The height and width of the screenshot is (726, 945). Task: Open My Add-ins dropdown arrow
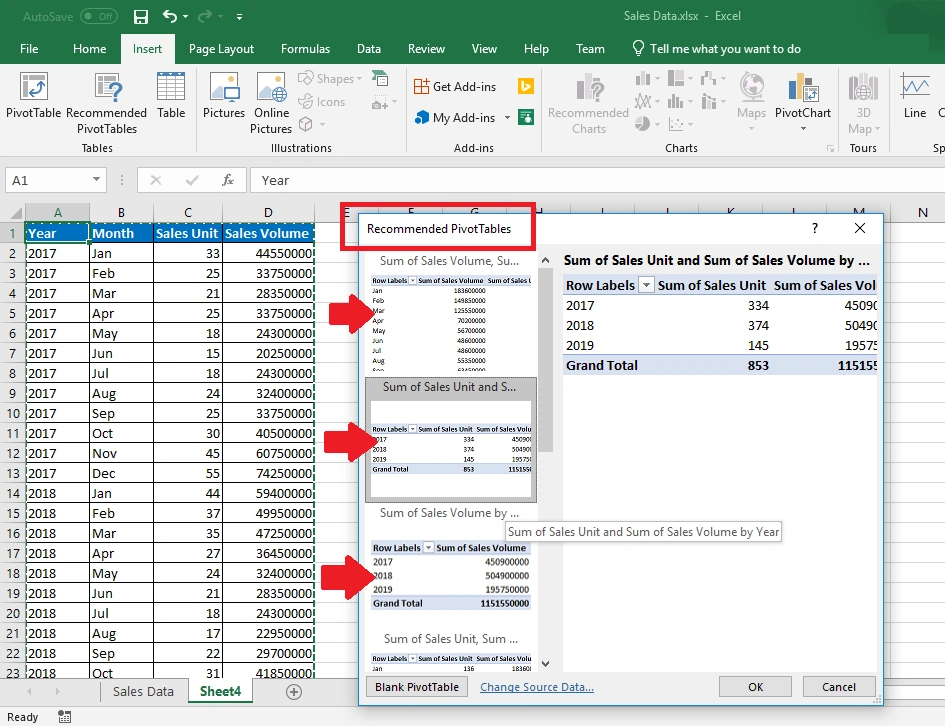click(507, 117)
